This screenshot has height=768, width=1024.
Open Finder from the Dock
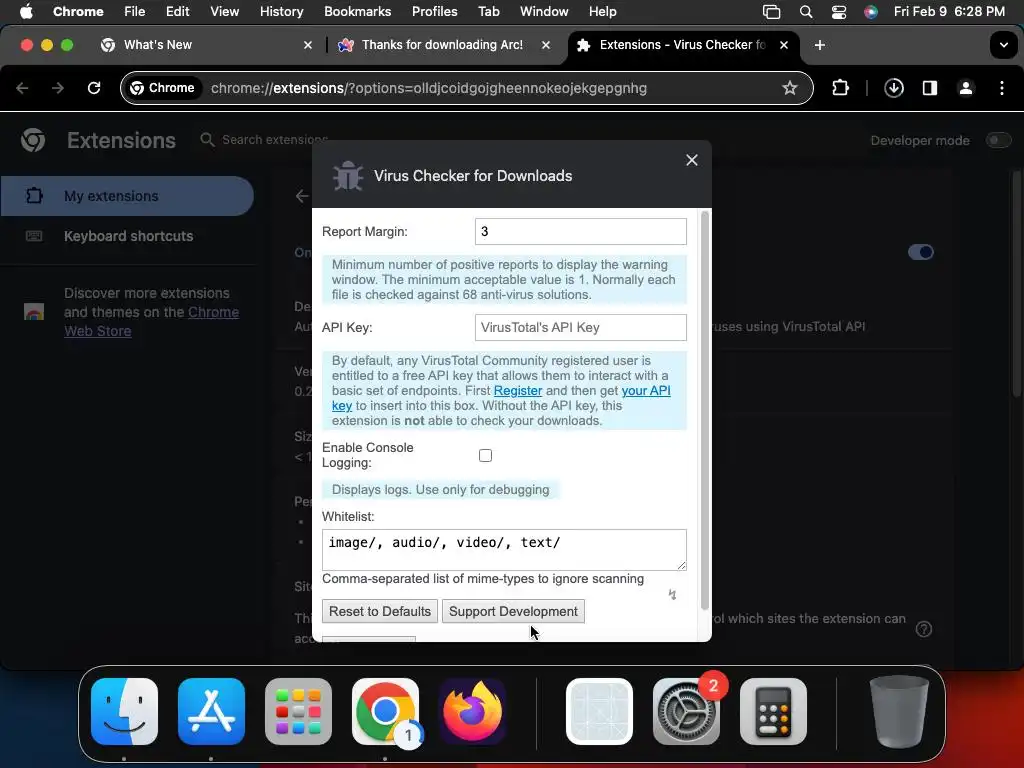click(x=124, y=711)
